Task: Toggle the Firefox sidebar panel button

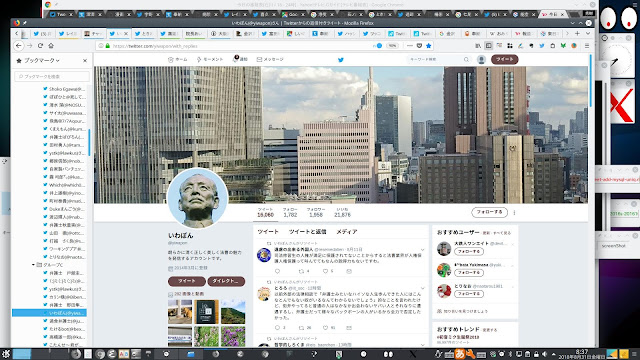Action: pos(489,46)
